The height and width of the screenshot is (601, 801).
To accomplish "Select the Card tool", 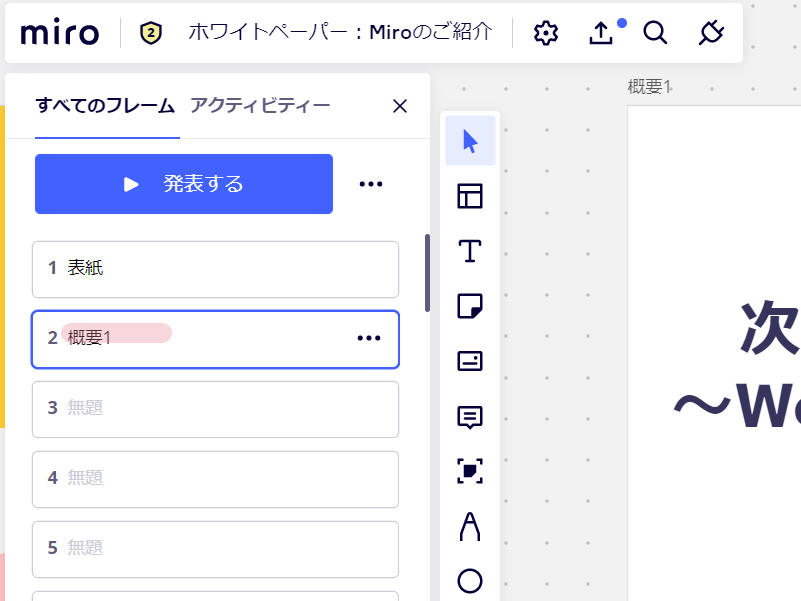I will (x=470, y=361).
